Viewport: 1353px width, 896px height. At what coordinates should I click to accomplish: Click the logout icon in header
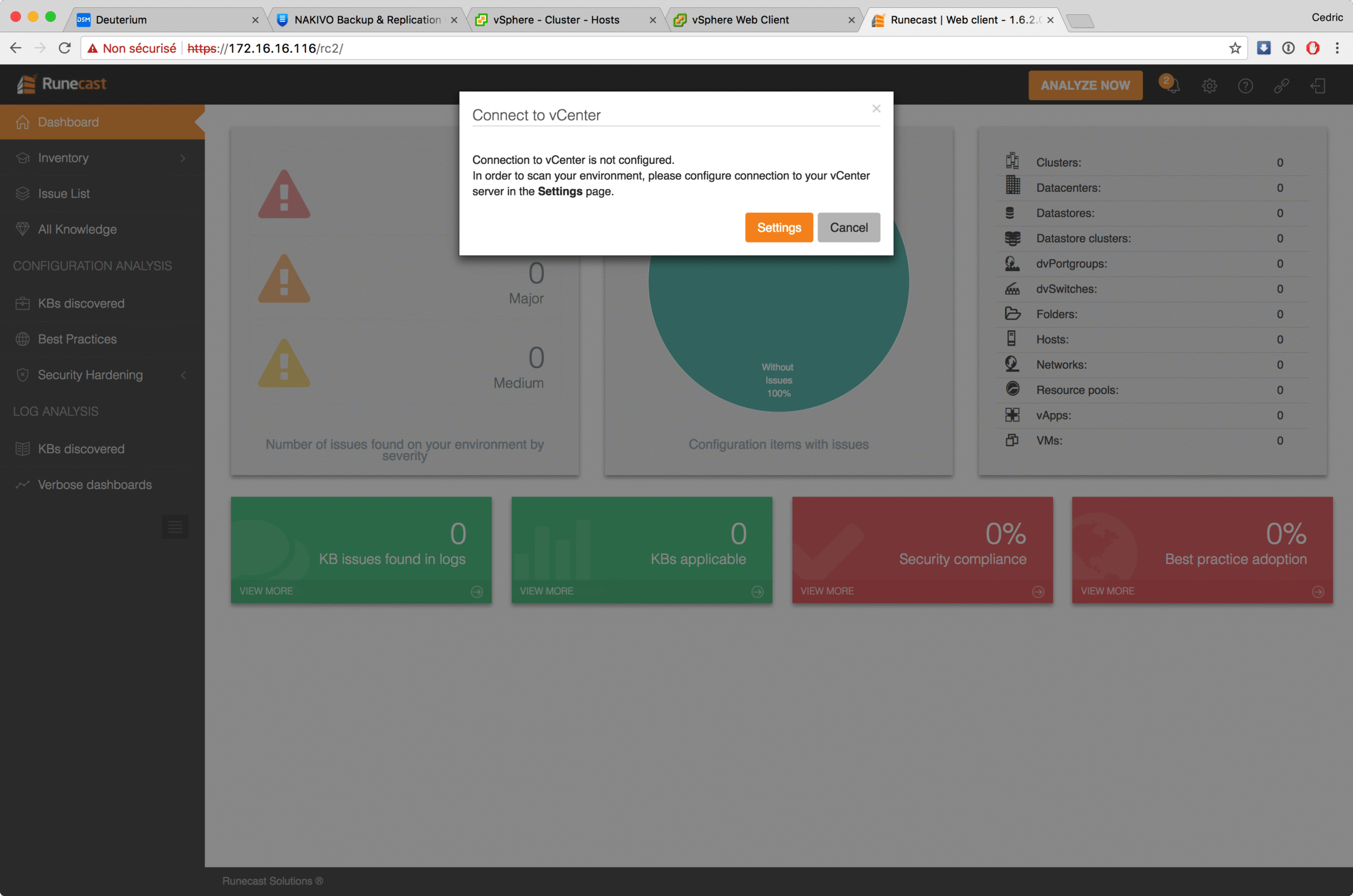[x=1318, y=86]
